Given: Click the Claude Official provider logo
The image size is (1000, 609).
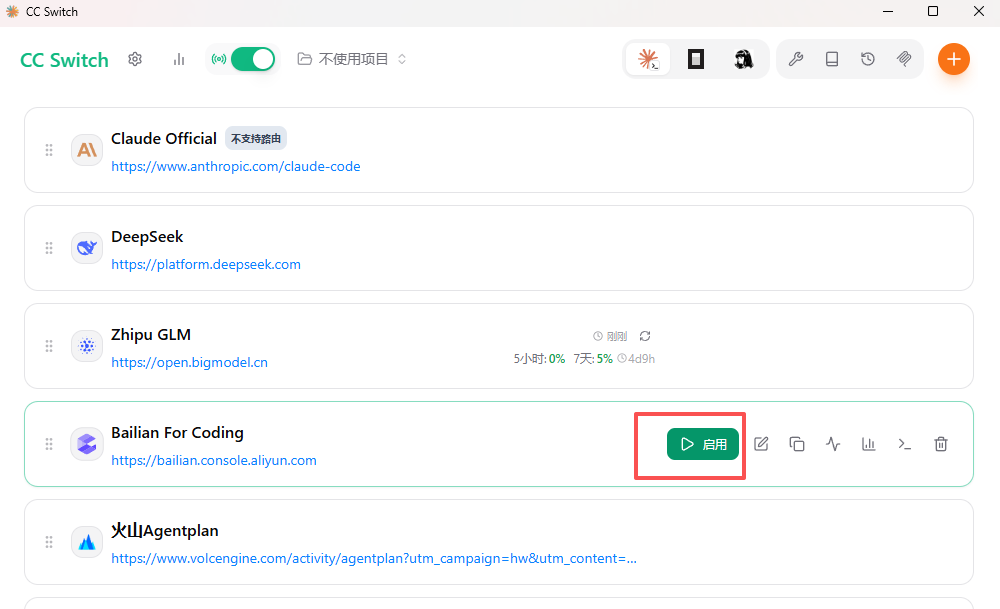Looking at the screenshot, I should pyautogui.click(x=87, y=150).
